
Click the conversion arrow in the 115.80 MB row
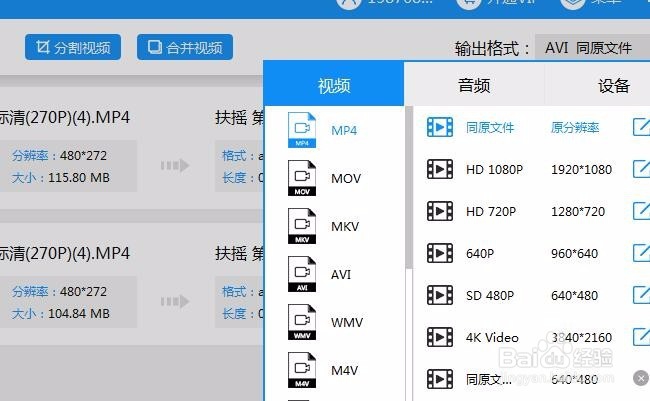pyautogui.click(x=175, y=165)
